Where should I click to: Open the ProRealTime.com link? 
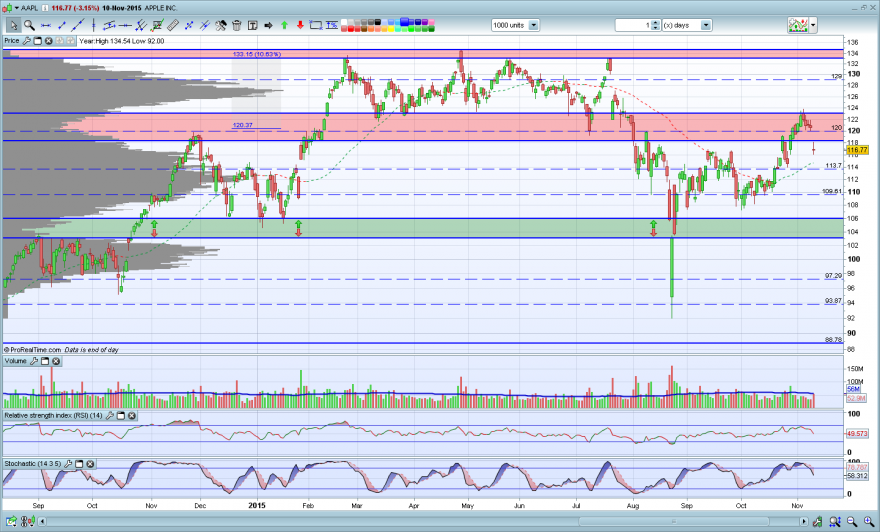(35, 350)
